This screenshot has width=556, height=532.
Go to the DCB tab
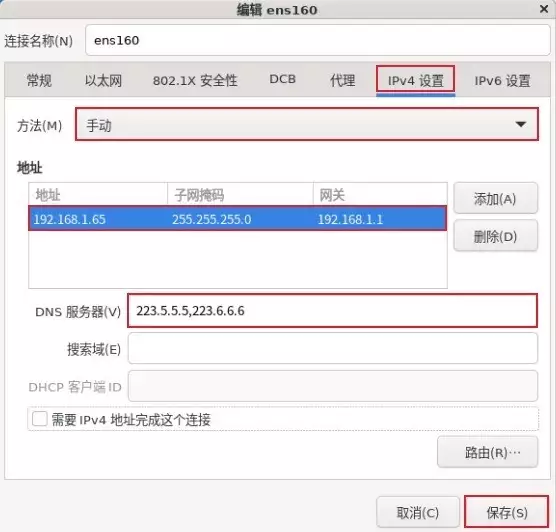[283, 79]
